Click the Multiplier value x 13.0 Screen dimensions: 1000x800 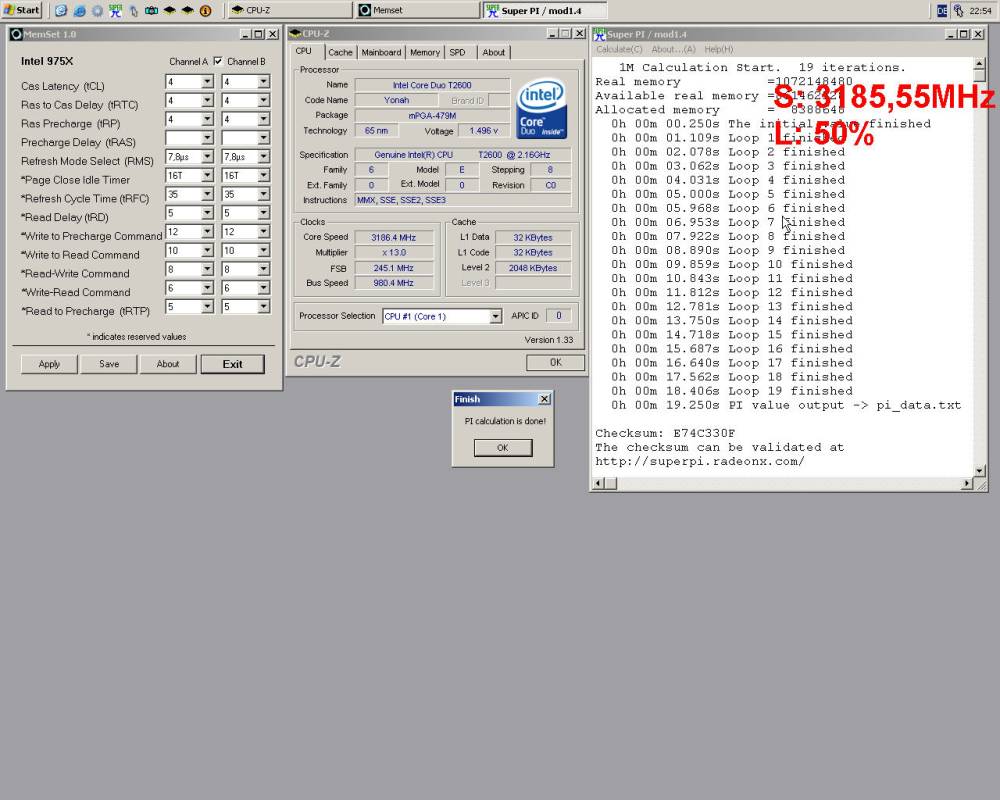pyautogui.click(x=393, y=253)
